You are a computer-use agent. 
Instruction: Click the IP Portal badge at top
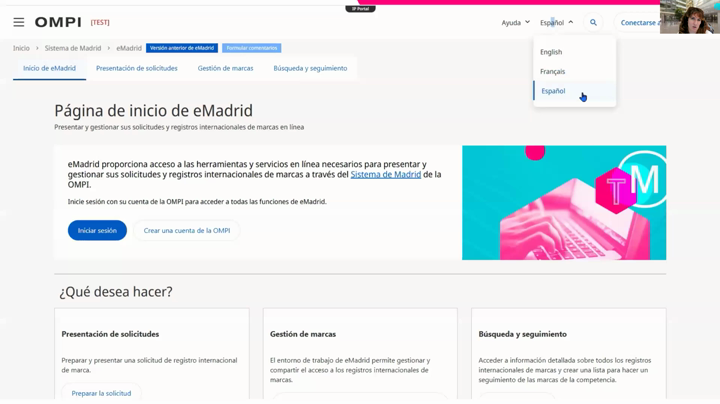pyautogui.click(x=360, y=9)
